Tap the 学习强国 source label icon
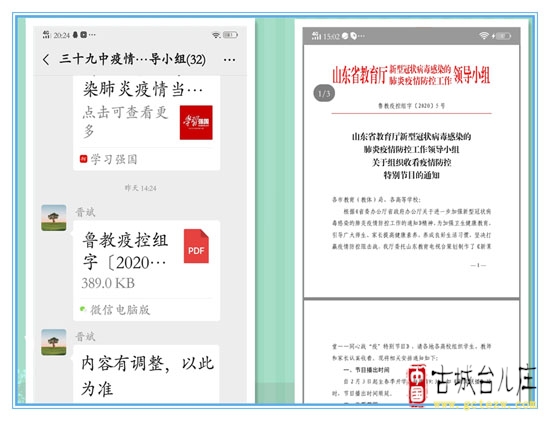 coord(83,159)
